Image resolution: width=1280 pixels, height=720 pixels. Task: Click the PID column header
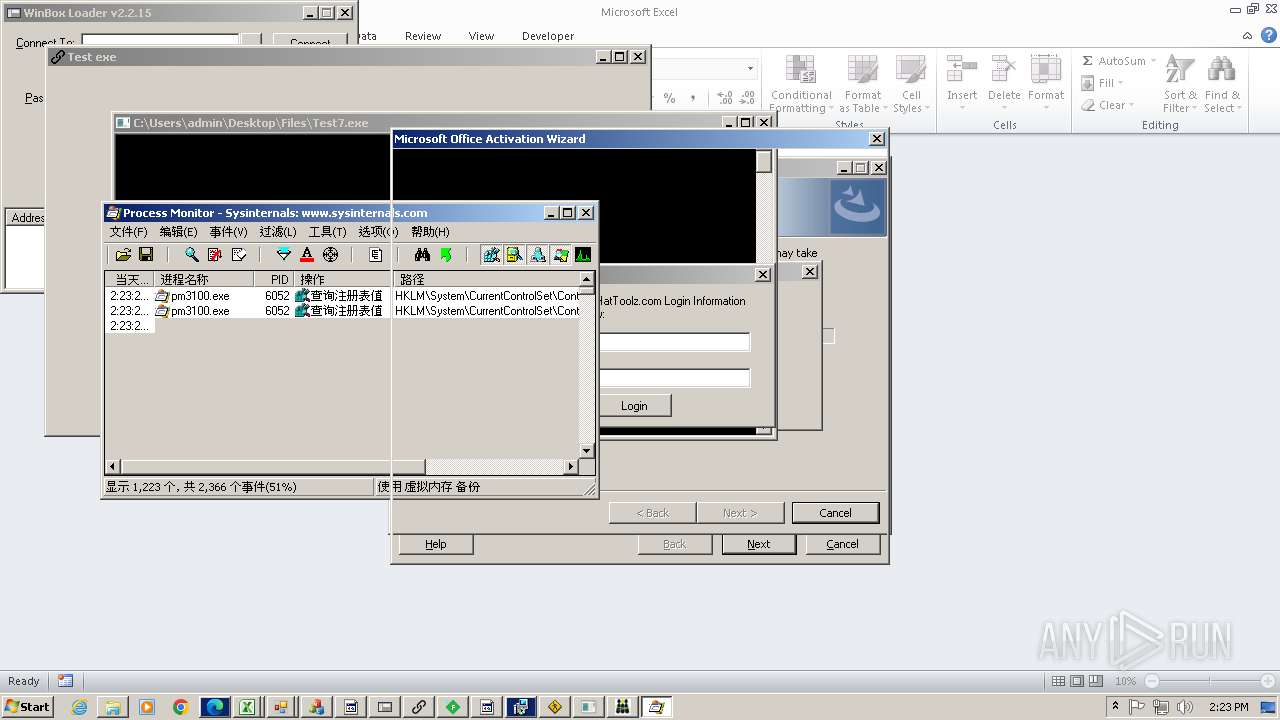pyautogui.click(x=274, y=280)
